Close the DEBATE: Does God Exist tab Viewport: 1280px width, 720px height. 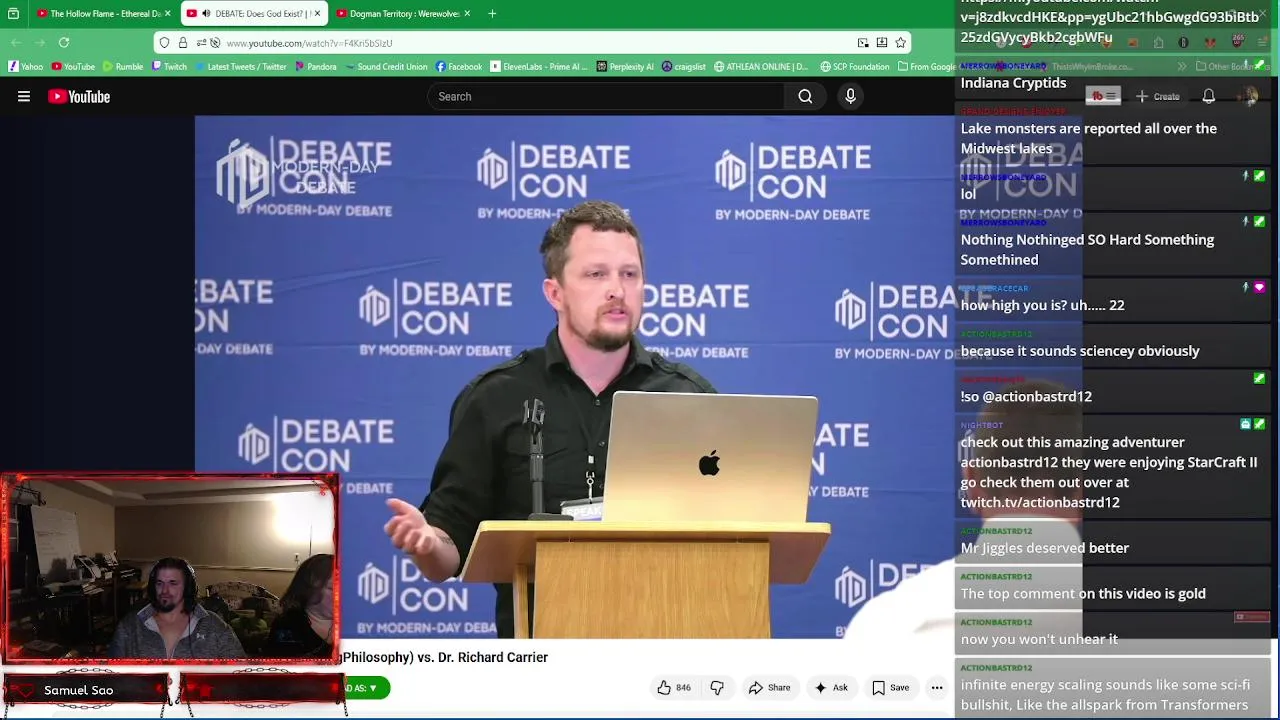coord(317,14)
